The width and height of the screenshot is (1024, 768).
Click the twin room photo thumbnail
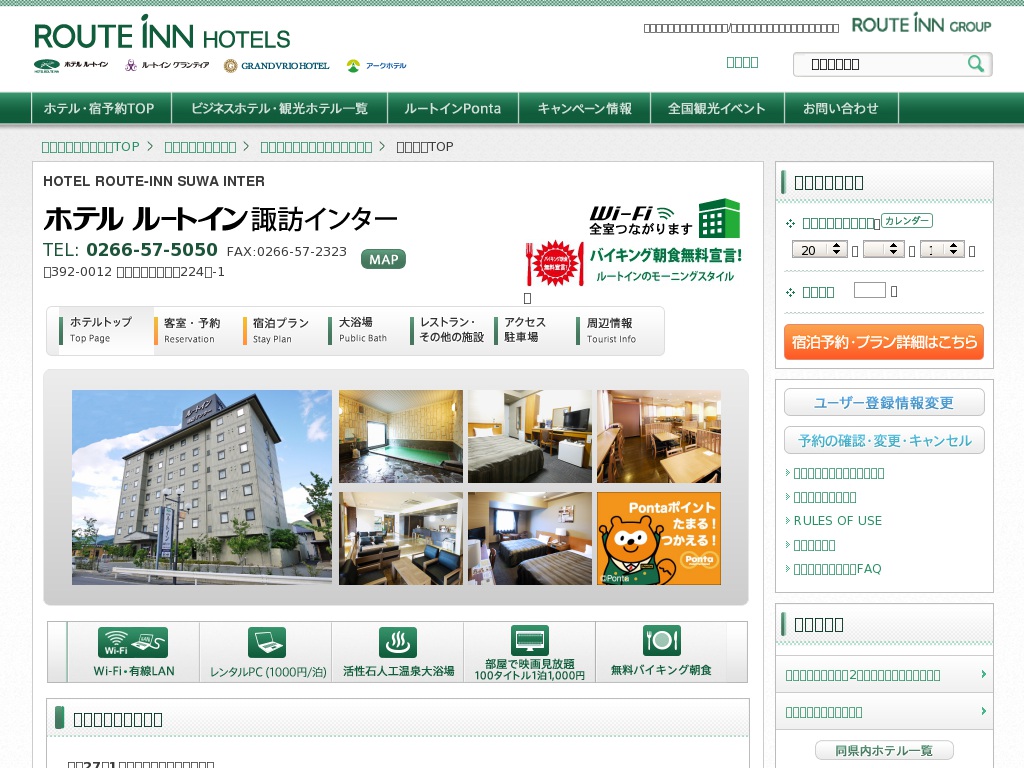pos(530,538)
